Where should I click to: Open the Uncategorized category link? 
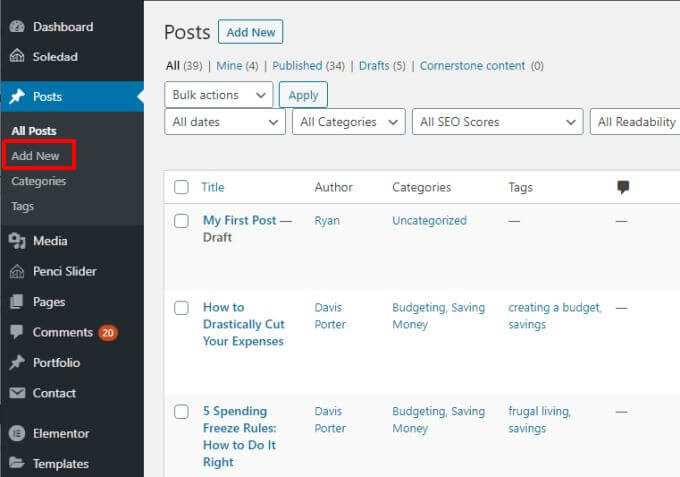pyautogui.click(x=429, y=220)
